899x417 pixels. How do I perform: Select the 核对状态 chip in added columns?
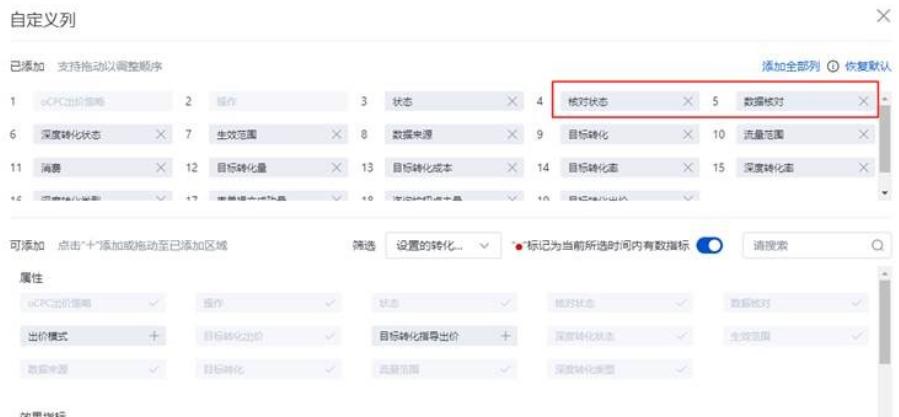point(629,102)
